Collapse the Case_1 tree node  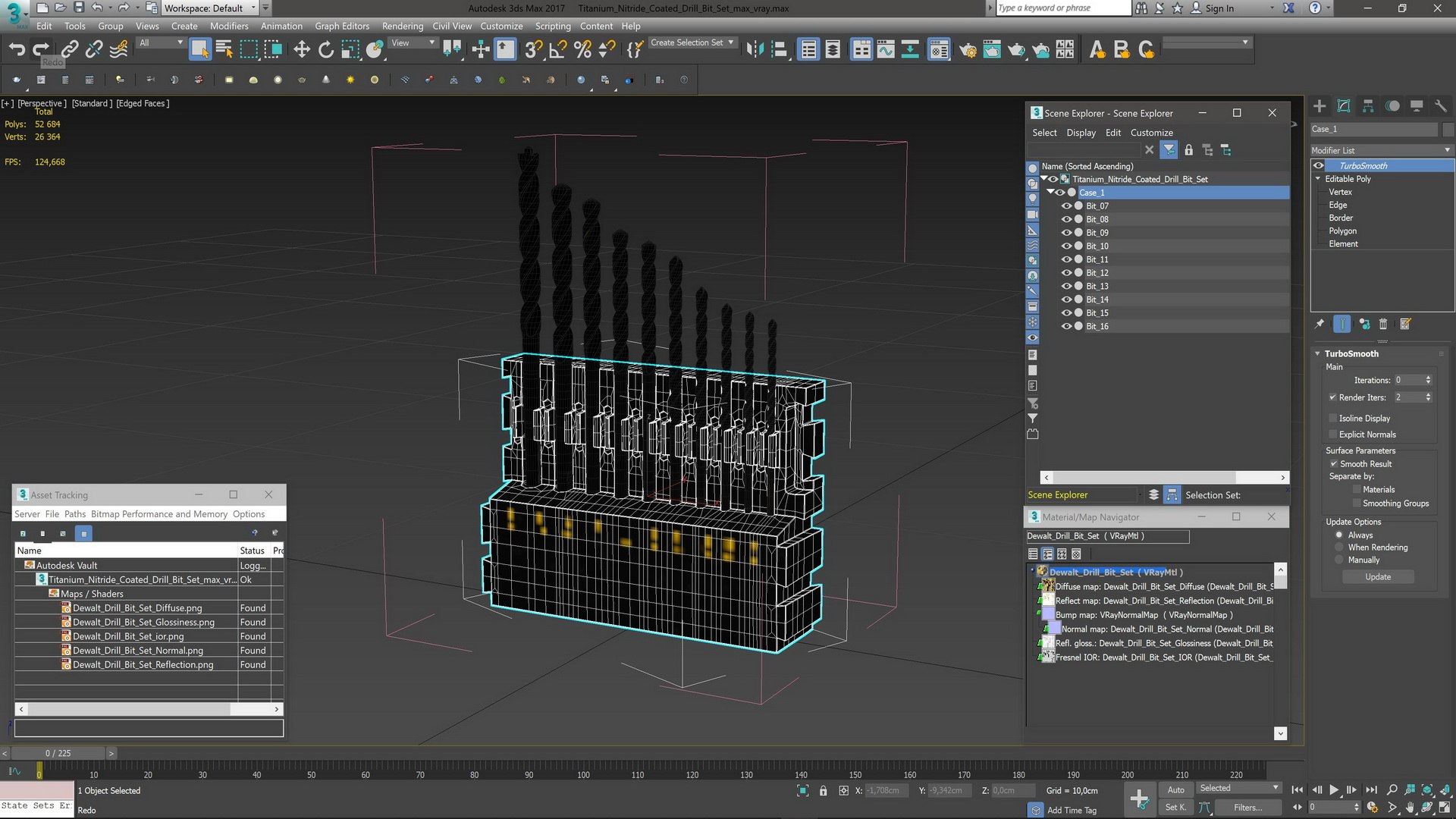click(x=1050, y=193)
